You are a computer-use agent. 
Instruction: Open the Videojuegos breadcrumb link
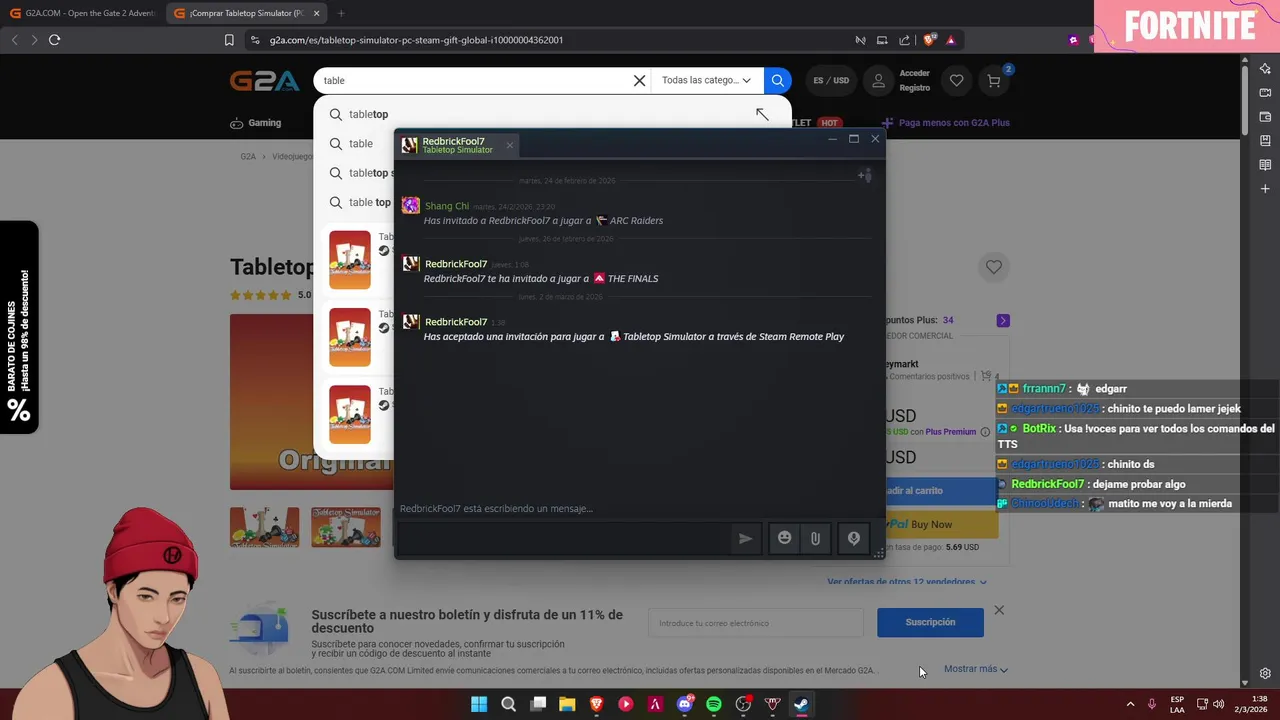pos(292,157)
